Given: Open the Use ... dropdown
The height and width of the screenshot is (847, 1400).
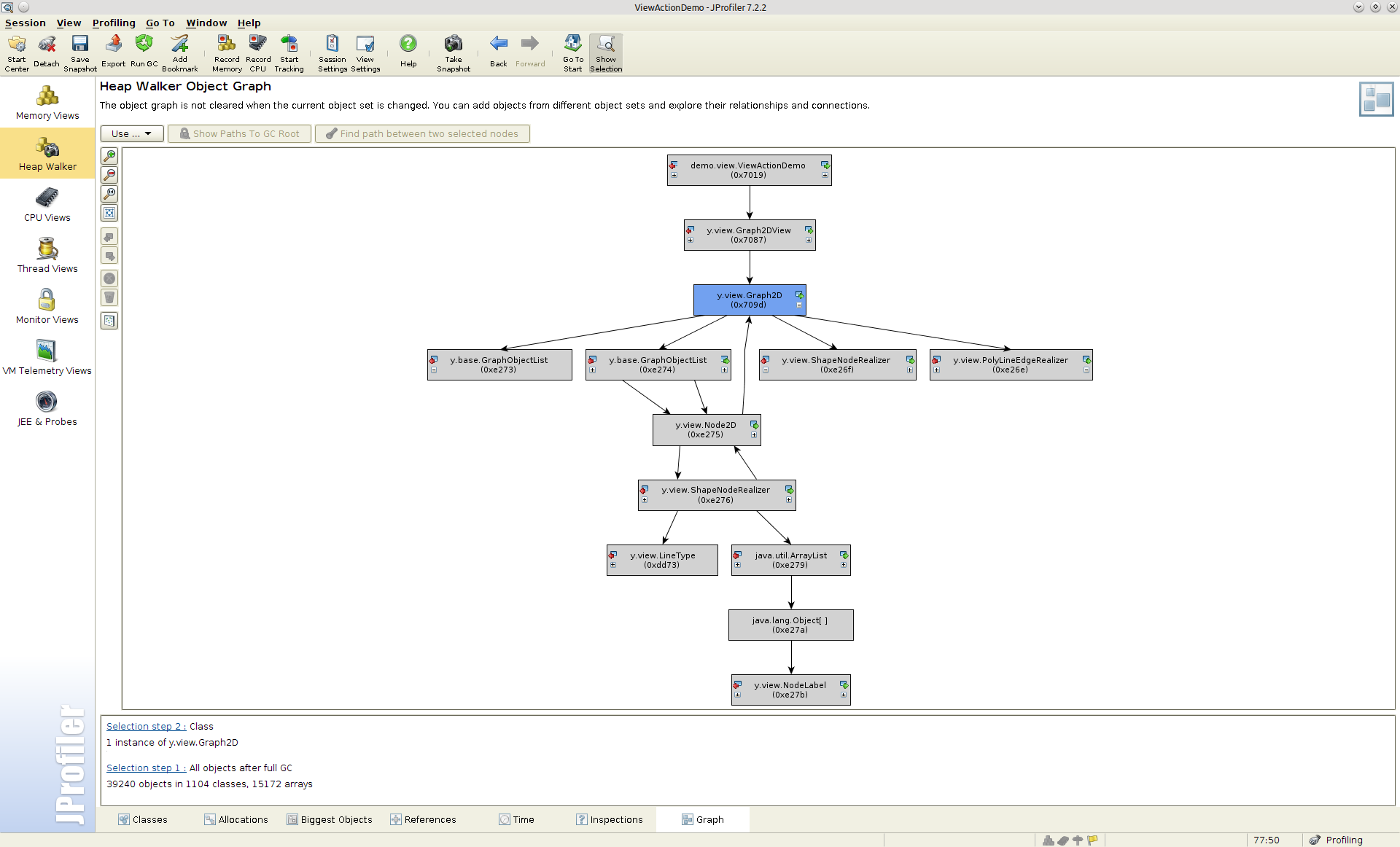Looking at the screenshot, I should point(131,133).
